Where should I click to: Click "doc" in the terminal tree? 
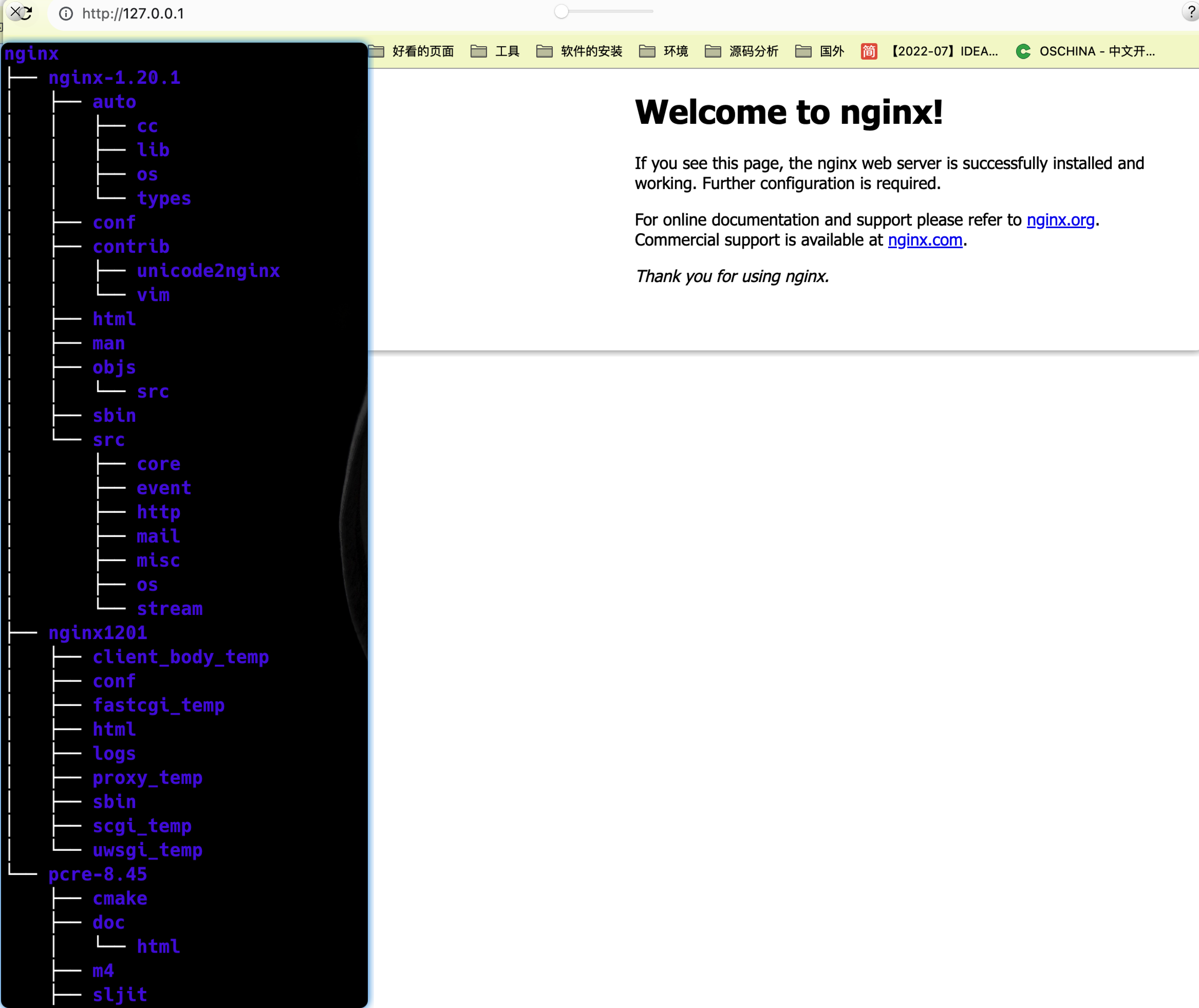[108, 923]
